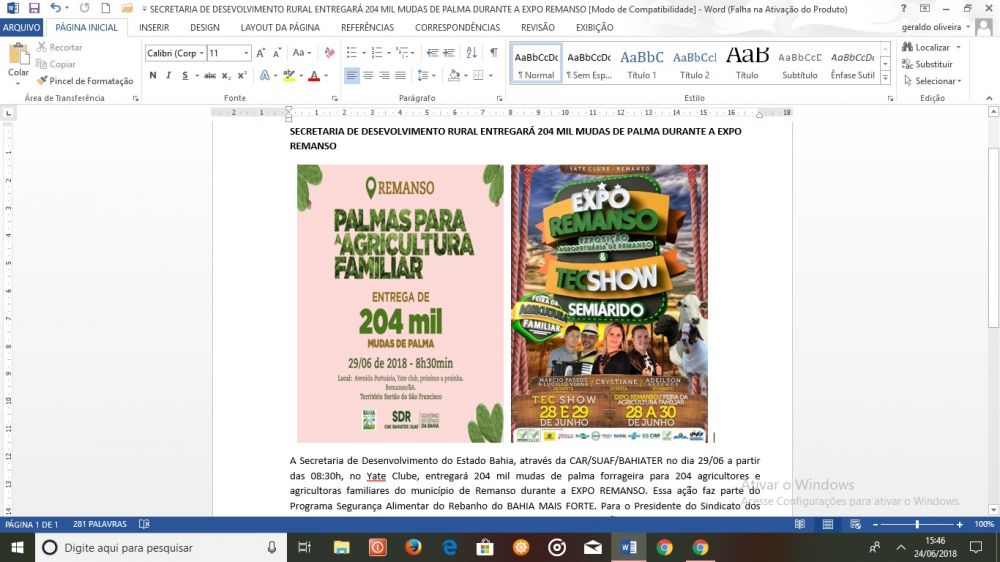Screen dimensions: 1000x562
Task: Apply the Título 1 style
Action: (641, 63)
